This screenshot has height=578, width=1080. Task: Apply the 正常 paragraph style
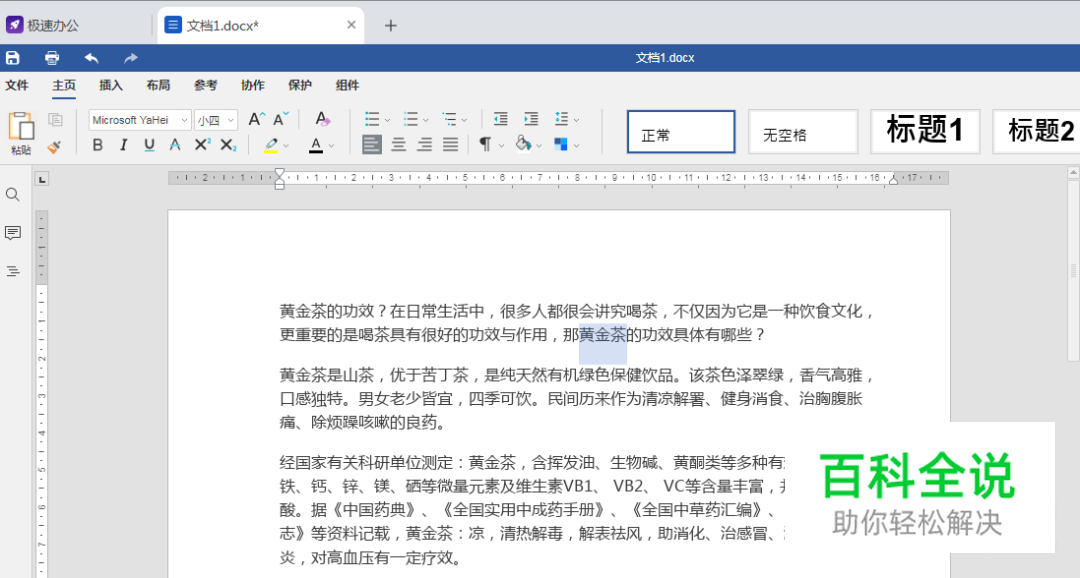tap(681, 131)
